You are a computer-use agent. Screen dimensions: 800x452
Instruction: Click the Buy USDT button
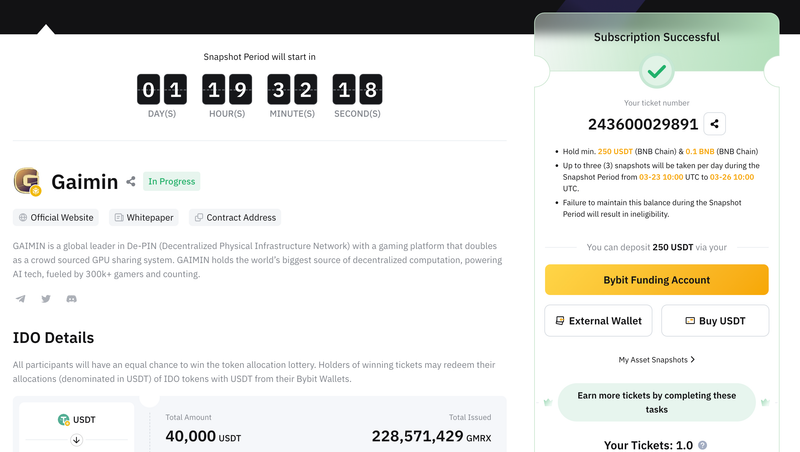click(x=715, y=321)
